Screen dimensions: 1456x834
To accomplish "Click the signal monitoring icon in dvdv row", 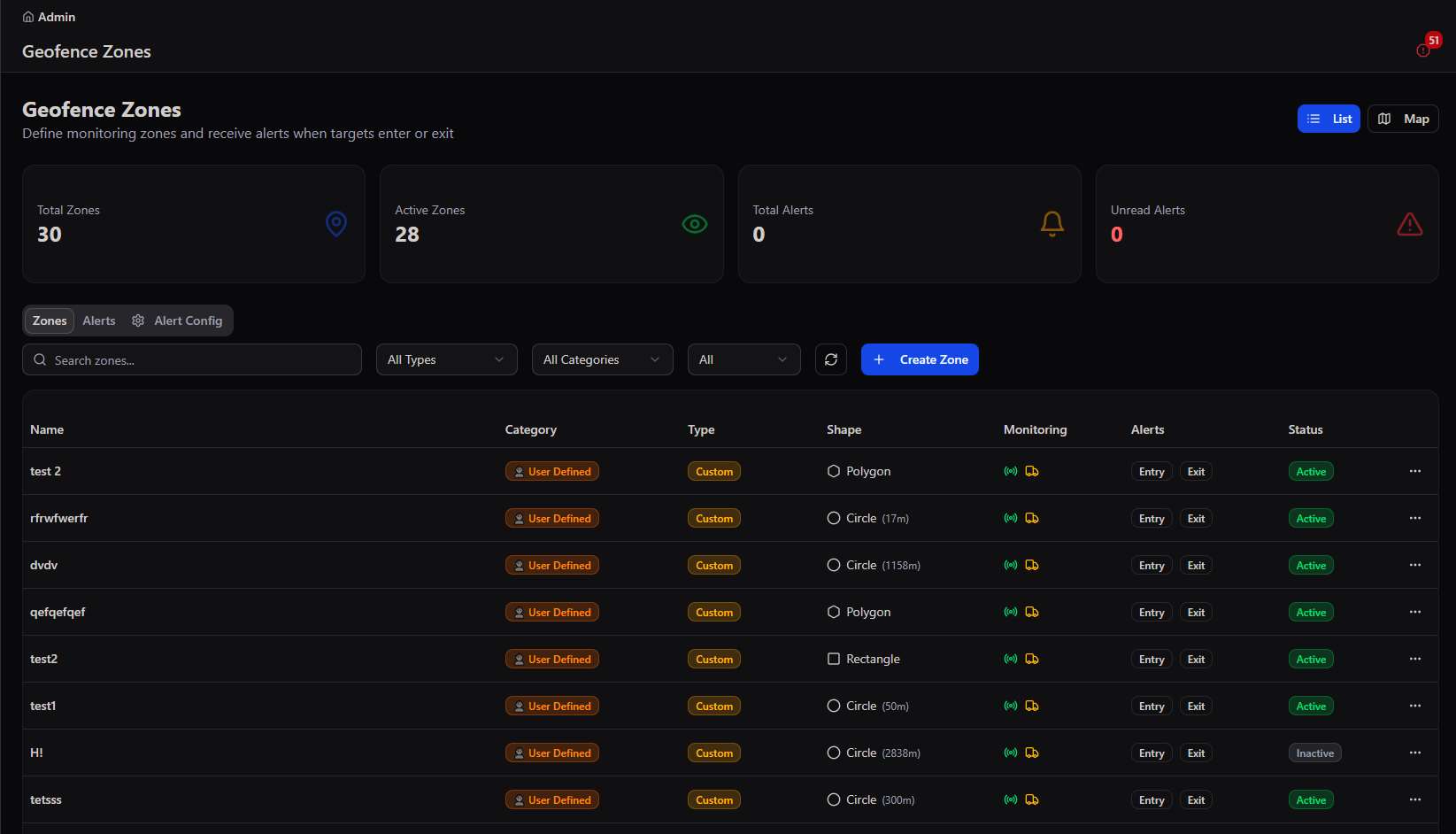I will [x=1011, y=565].
